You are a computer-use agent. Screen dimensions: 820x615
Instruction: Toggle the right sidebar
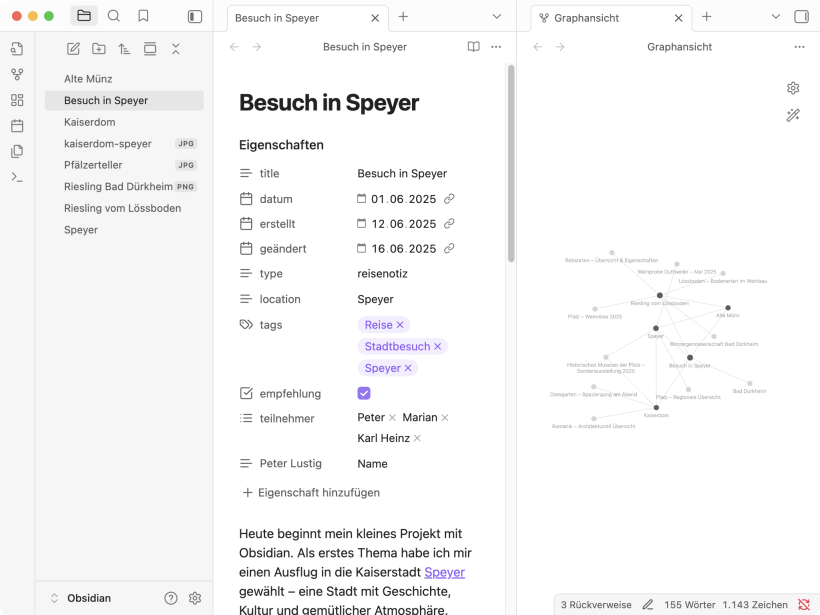pyautogui.click(x=801, y=17)
